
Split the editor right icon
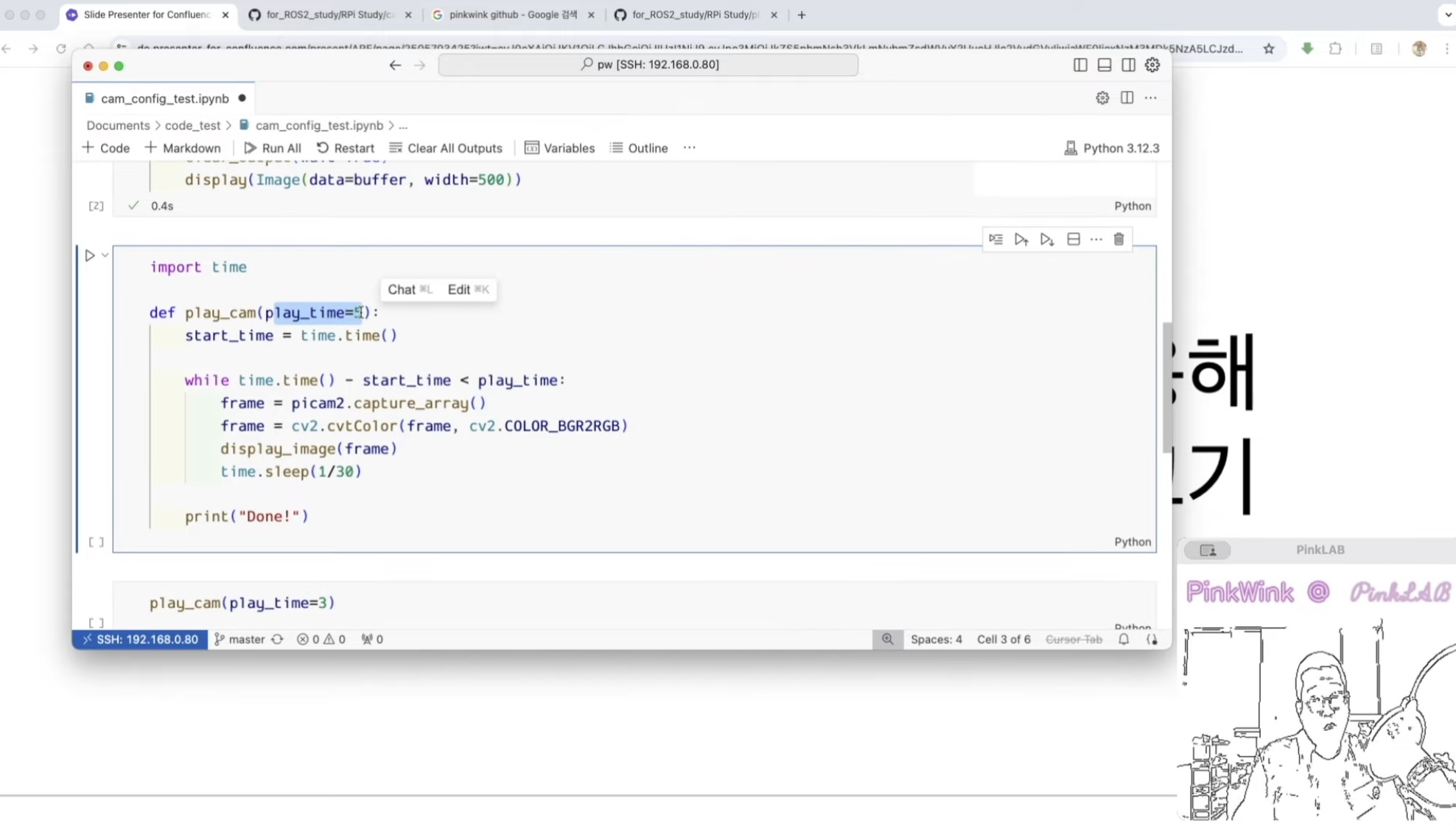(1127, 98)
